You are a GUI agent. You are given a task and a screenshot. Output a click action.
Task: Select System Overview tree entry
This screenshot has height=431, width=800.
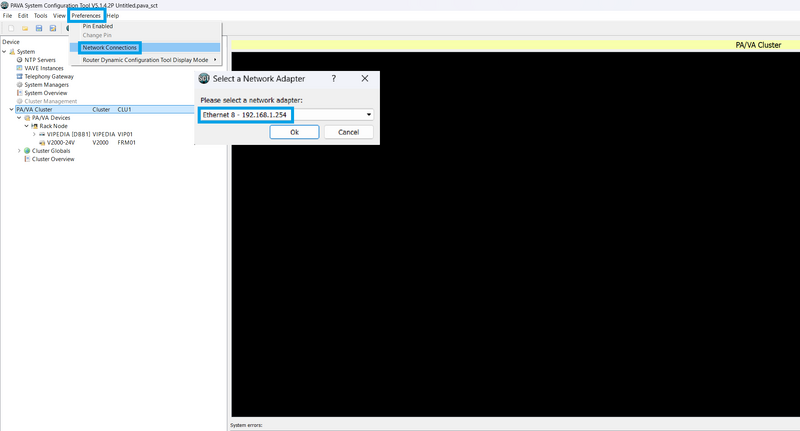click(46, 93)
